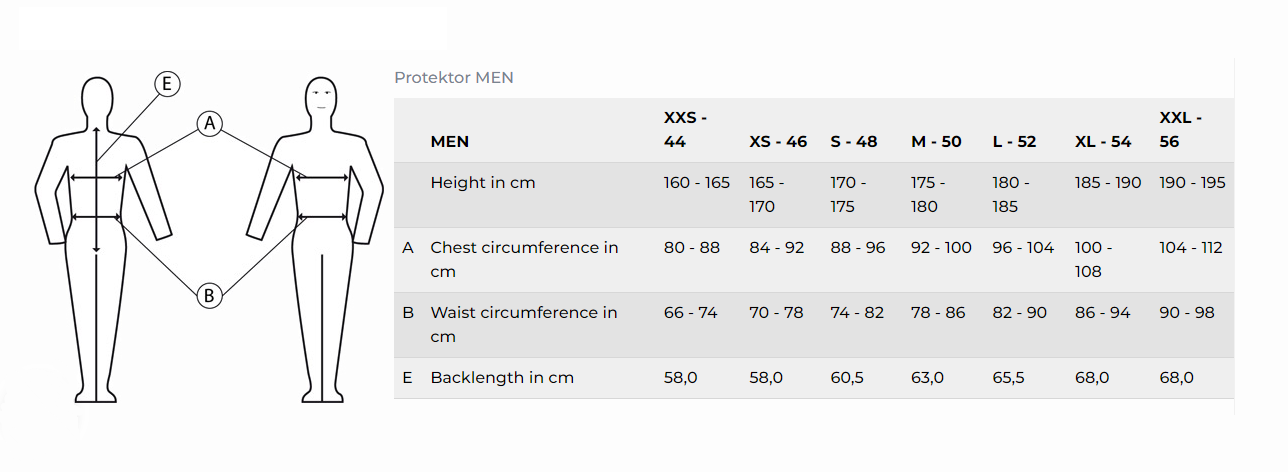Select the 63,0 backlength cell
Image resolution: width=1288 pixels, height=472 pixels.
point(927,378)
